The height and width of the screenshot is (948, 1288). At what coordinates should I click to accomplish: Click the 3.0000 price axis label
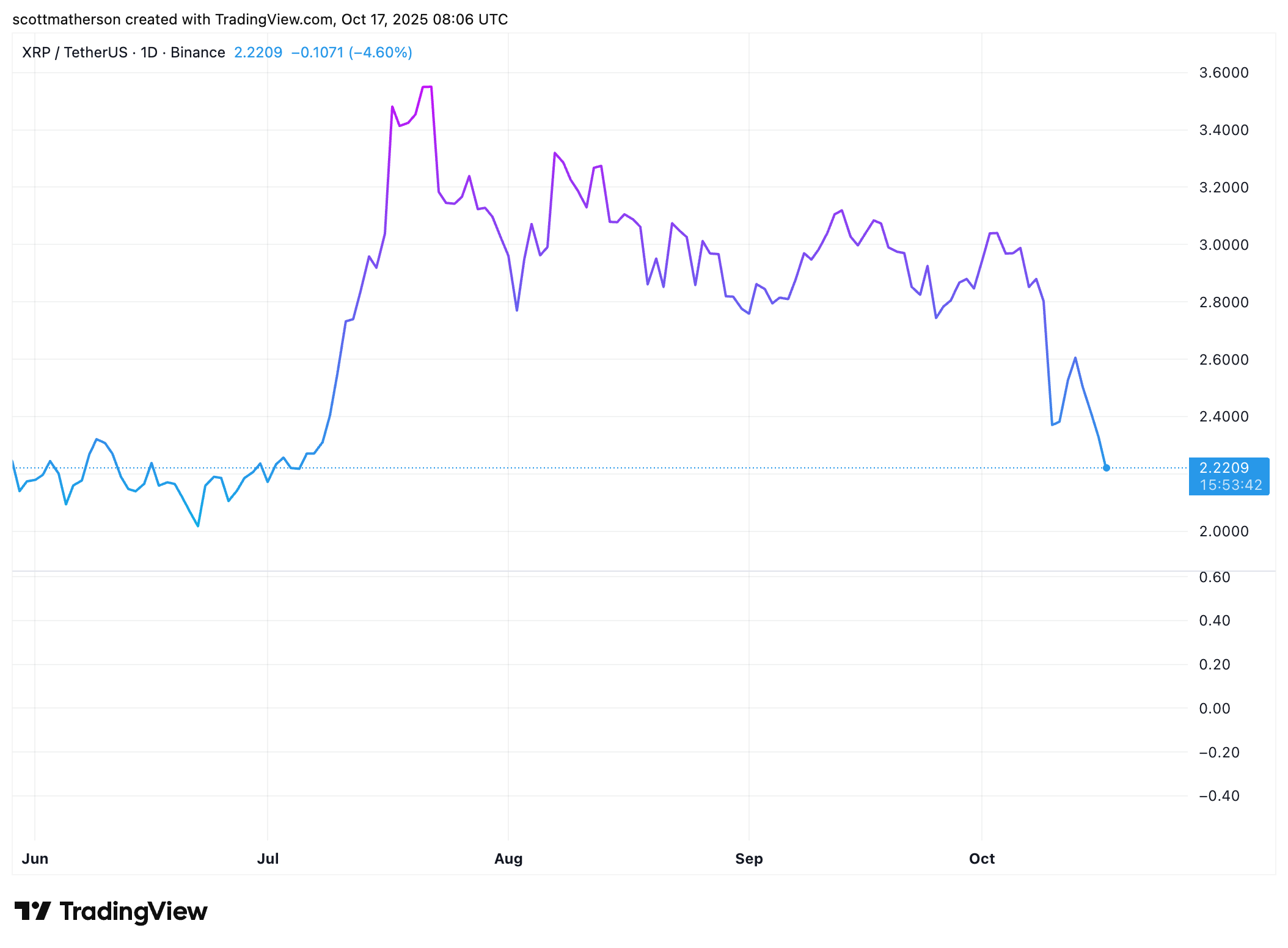1223,245
